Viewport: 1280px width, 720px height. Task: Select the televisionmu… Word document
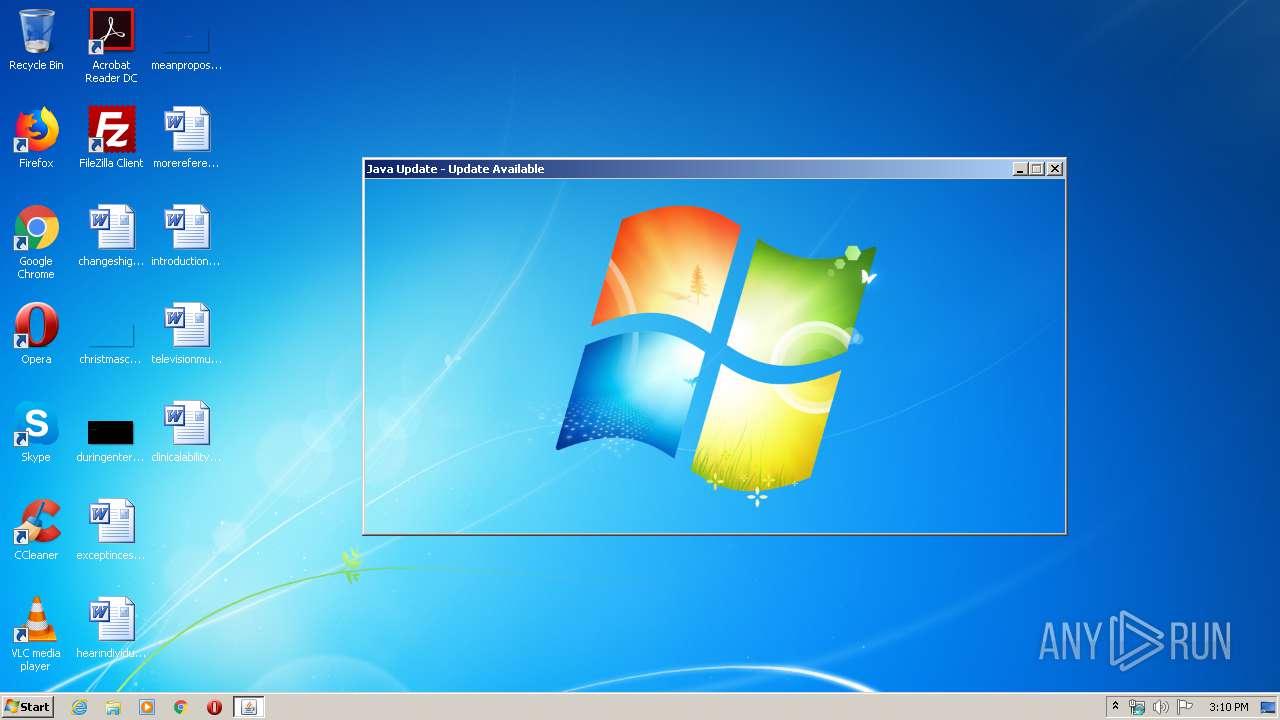coord(186,334)
